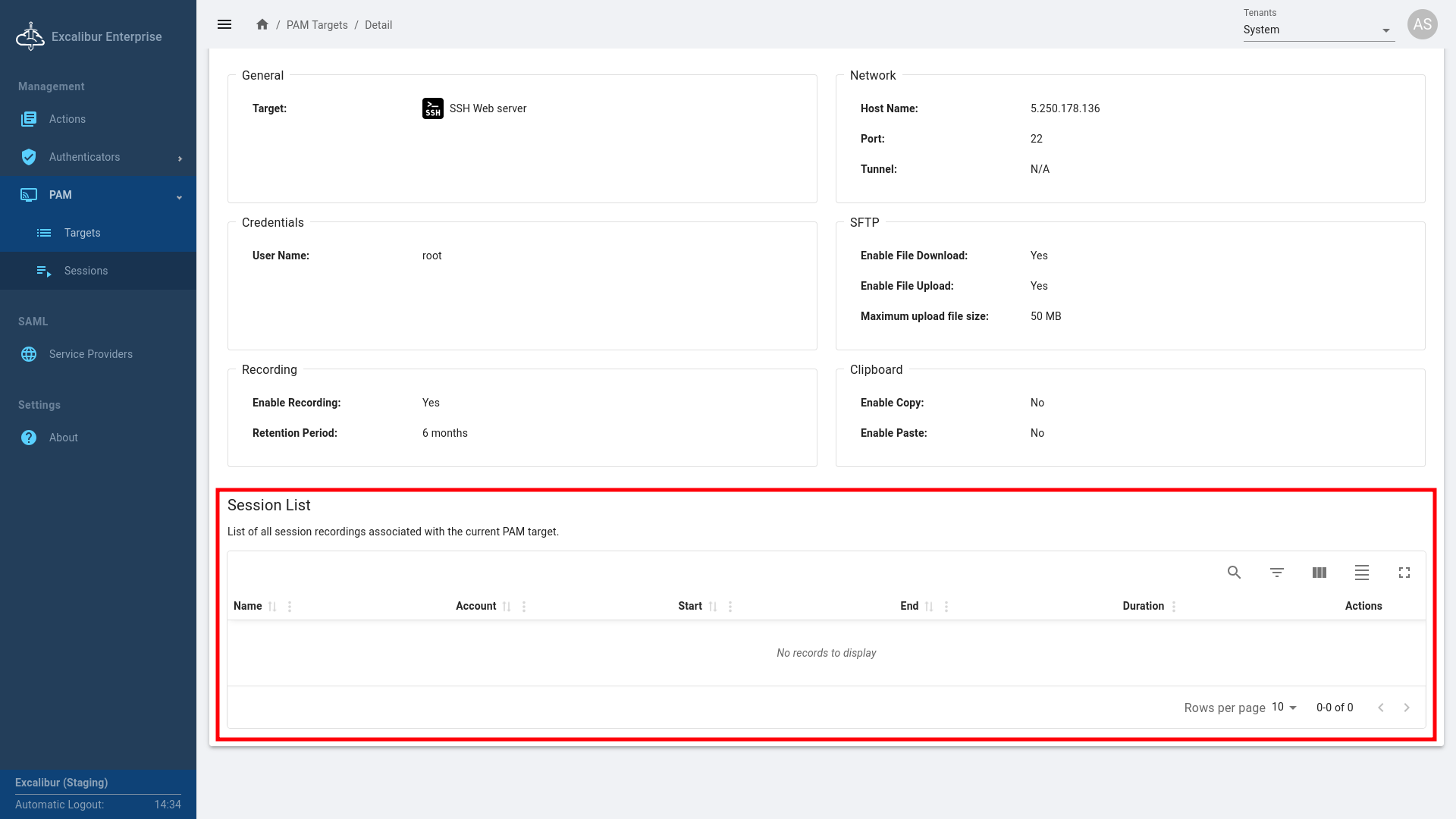The height and width of the screenshot is (819, 1456).
Task: Sort the Start column
Action: pyautogui.click(x=713, y=607)
